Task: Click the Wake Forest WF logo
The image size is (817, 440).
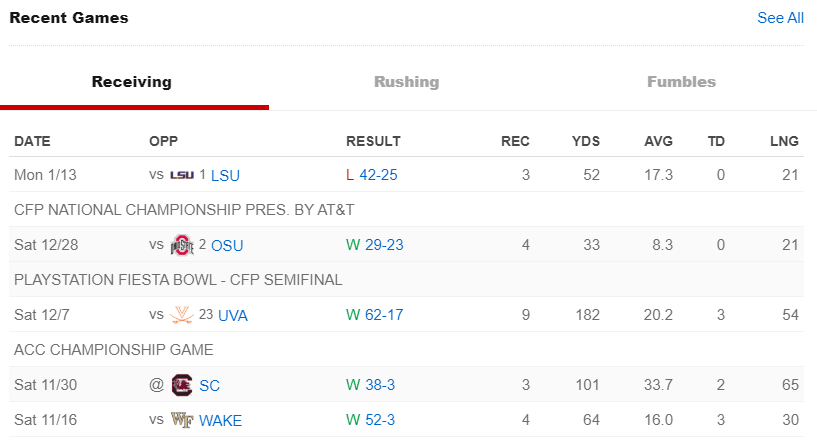Action: (182, 420)
